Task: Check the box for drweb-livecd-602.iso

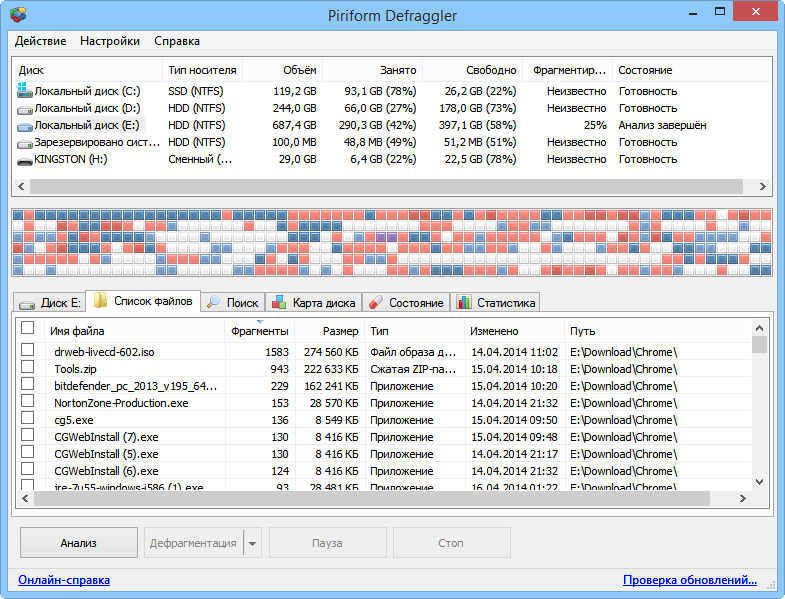Action: tap(28, 350)
